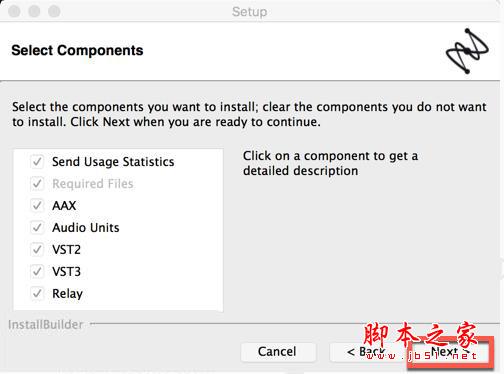504x374 pixels.
Task: Select the Audio Units component label
Action: 86,228
